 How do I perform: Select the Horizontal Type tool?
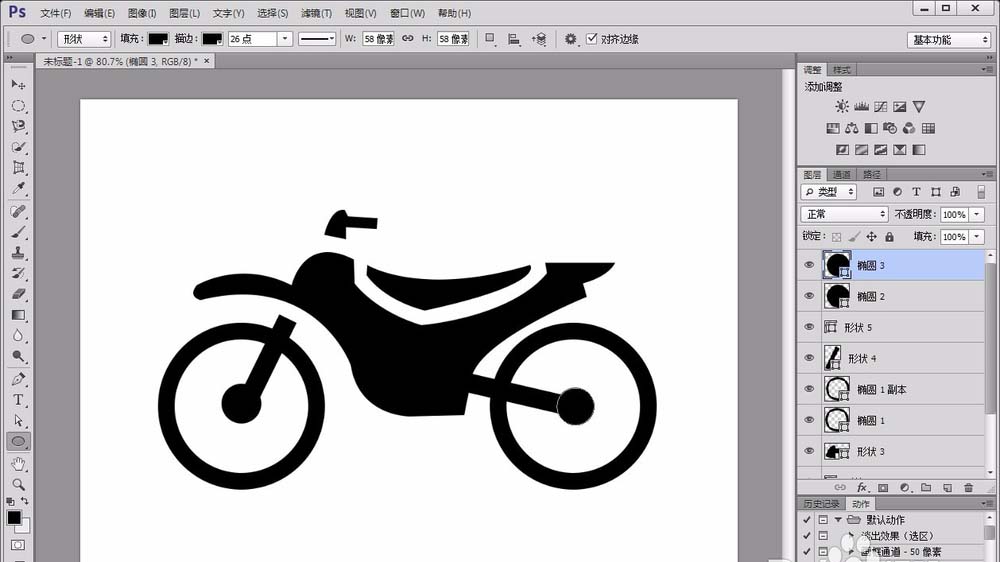click(18, 400)
